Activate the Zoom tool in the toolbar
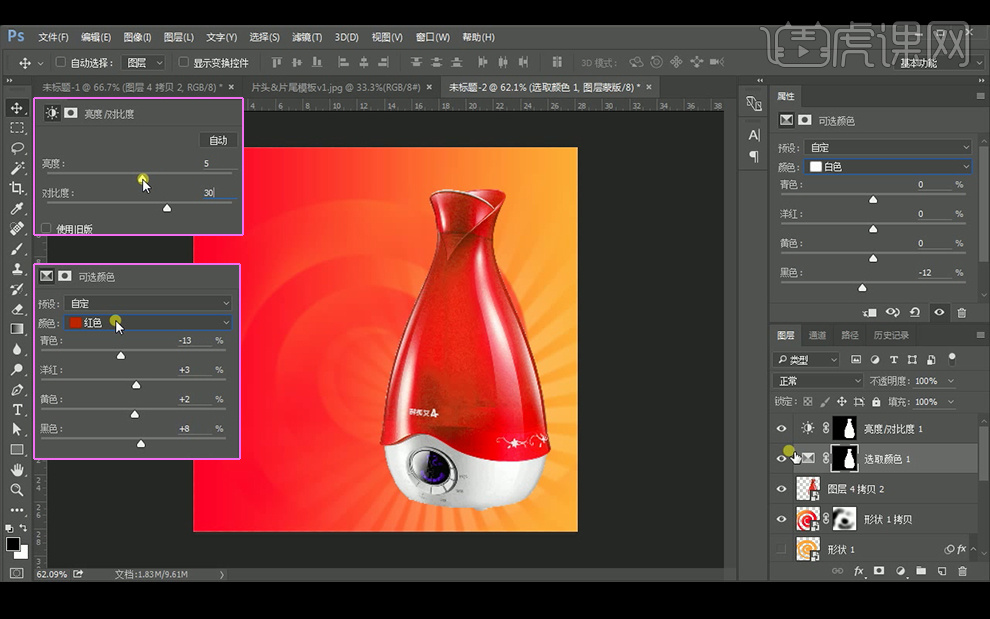990x619 pixels. (17, 490)
